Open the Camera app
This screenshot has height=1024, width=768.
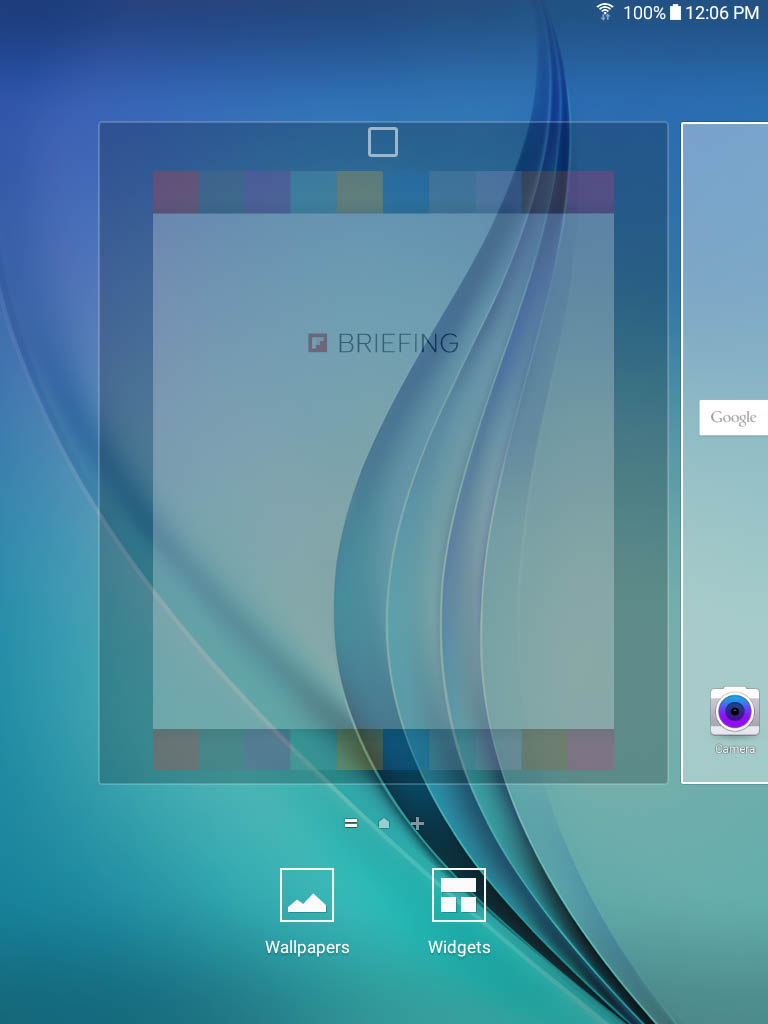click(x=735, y=720)
